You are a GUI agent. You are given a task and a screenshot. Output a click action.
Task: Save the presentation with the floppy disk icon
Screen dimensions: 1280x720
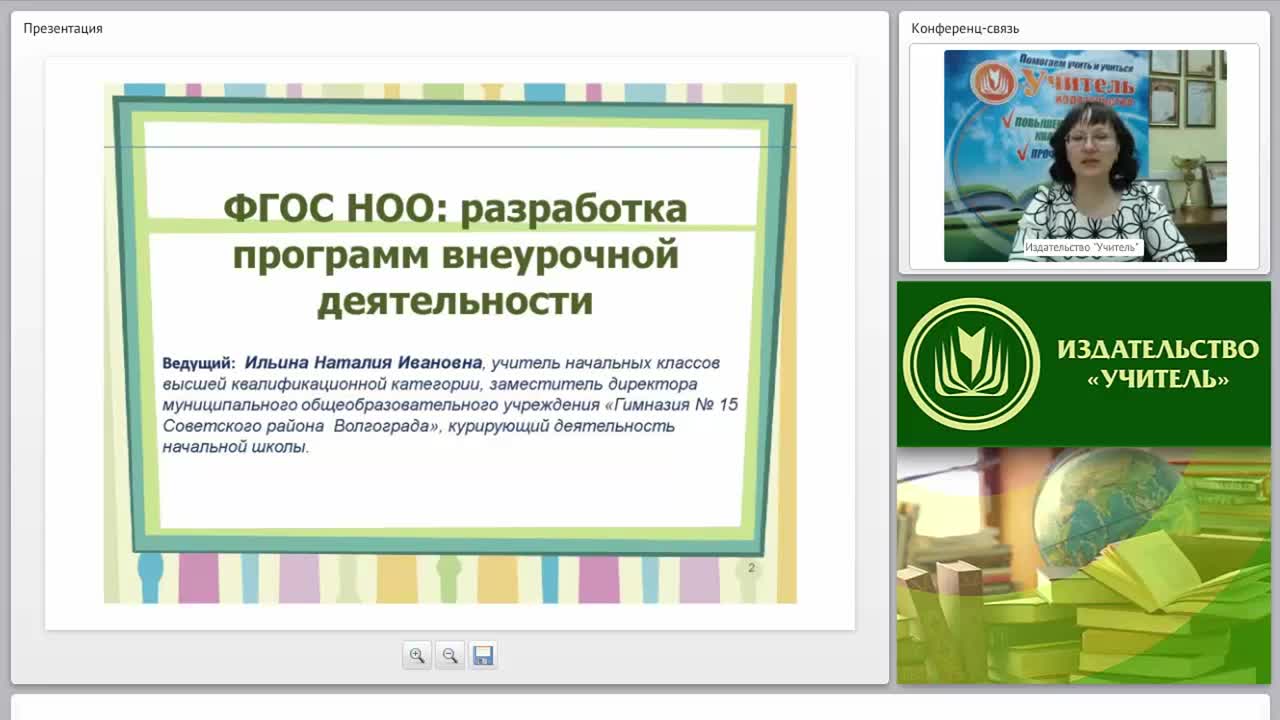tap(483, 656)
